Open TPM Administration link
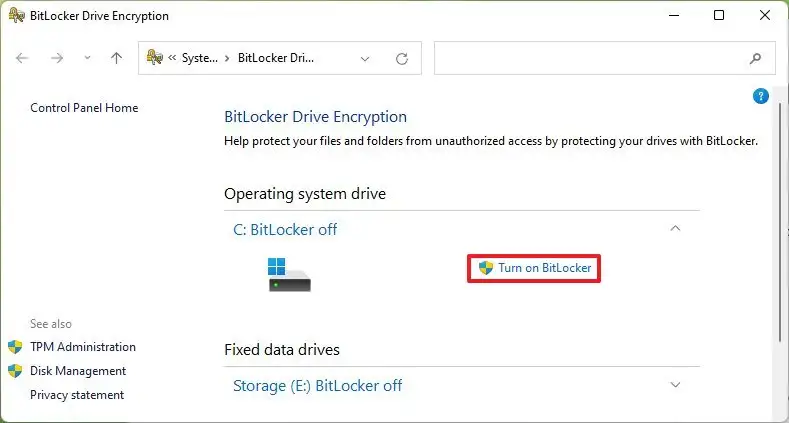Image resolution: width=789 pixels, height=423 pixels. coord(82,347)
